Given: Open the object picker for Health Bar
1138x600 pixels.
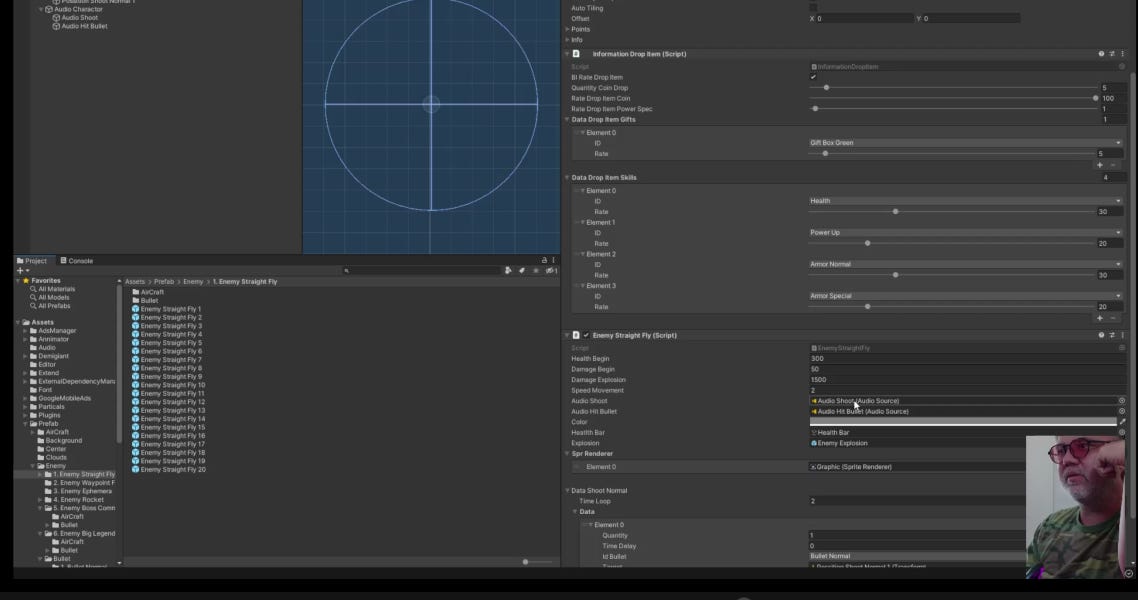Looking at the screenshot, I should point(1122,432).
